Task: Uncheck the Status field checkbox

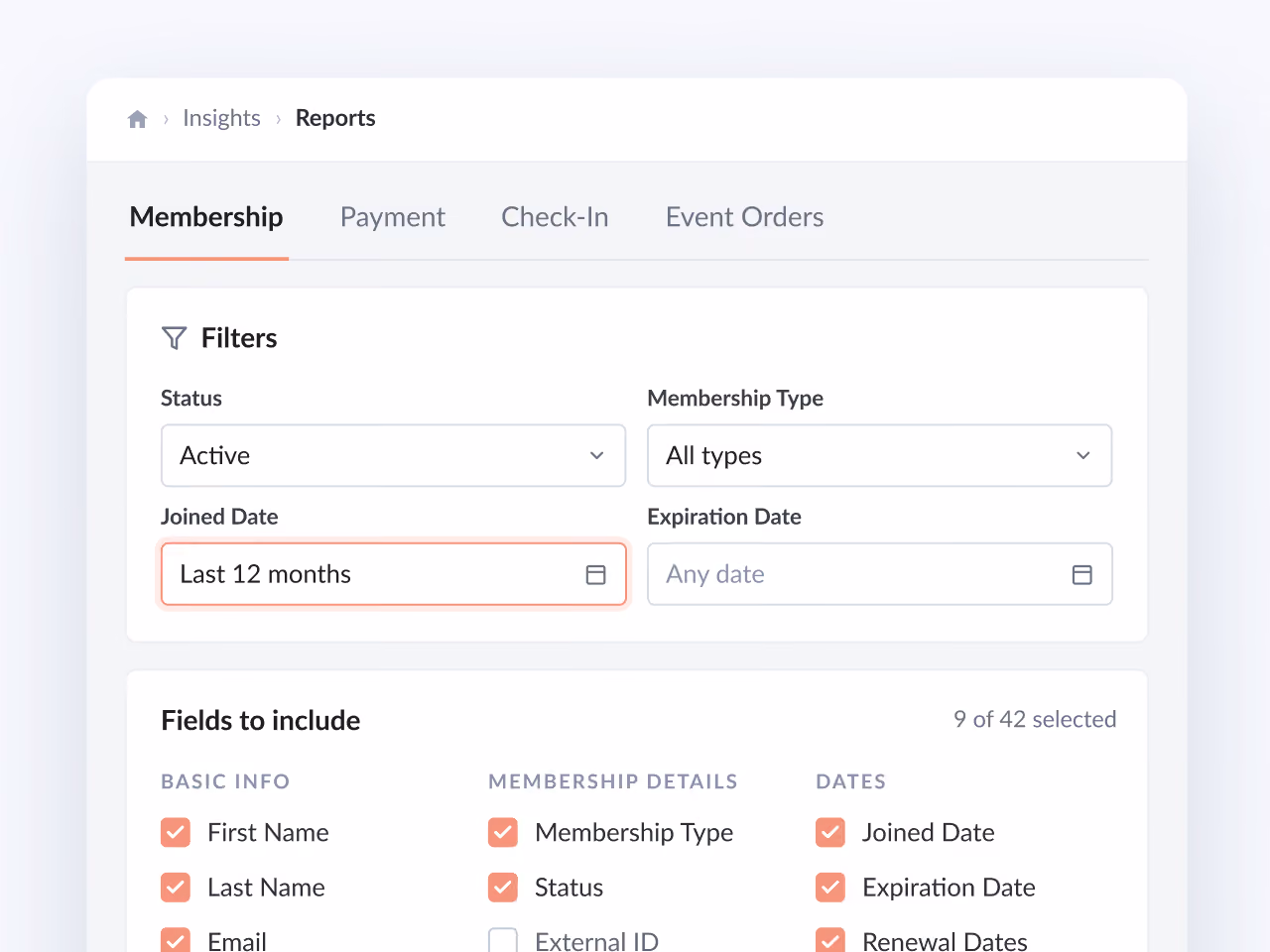Action: (503, 887)
